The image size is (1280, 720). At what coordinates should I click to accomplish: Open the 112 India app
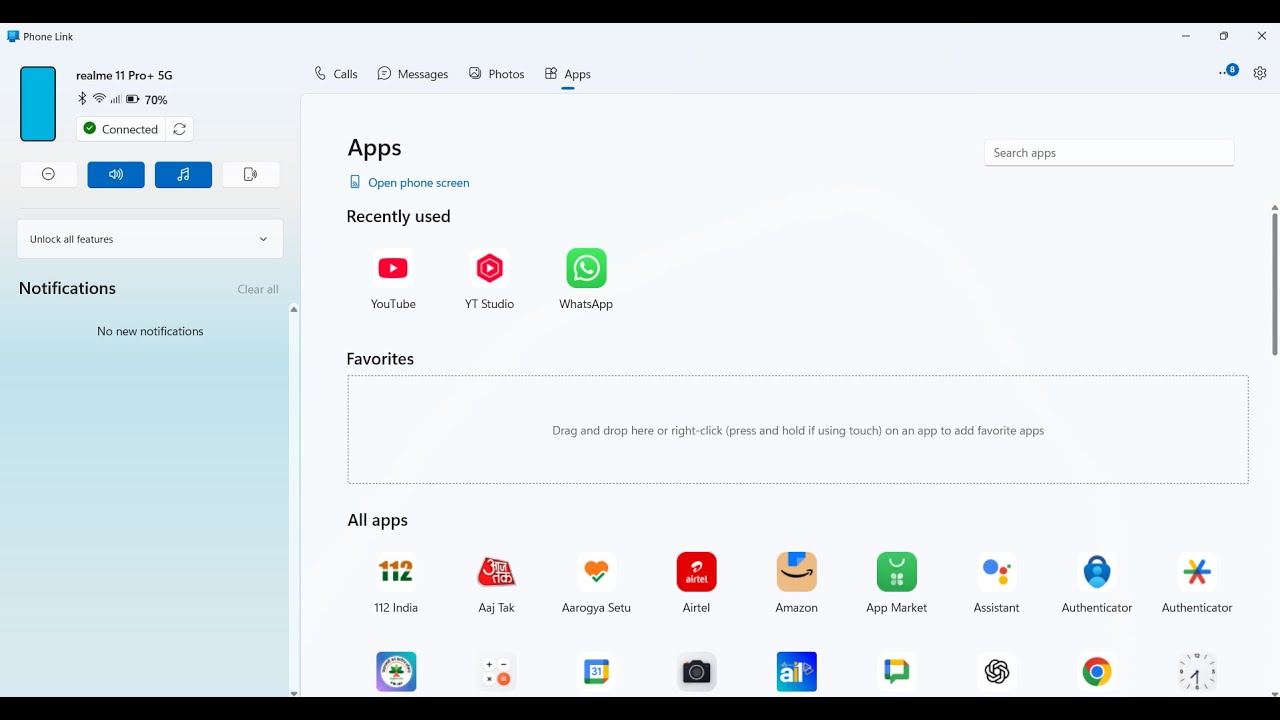point(396,583)
